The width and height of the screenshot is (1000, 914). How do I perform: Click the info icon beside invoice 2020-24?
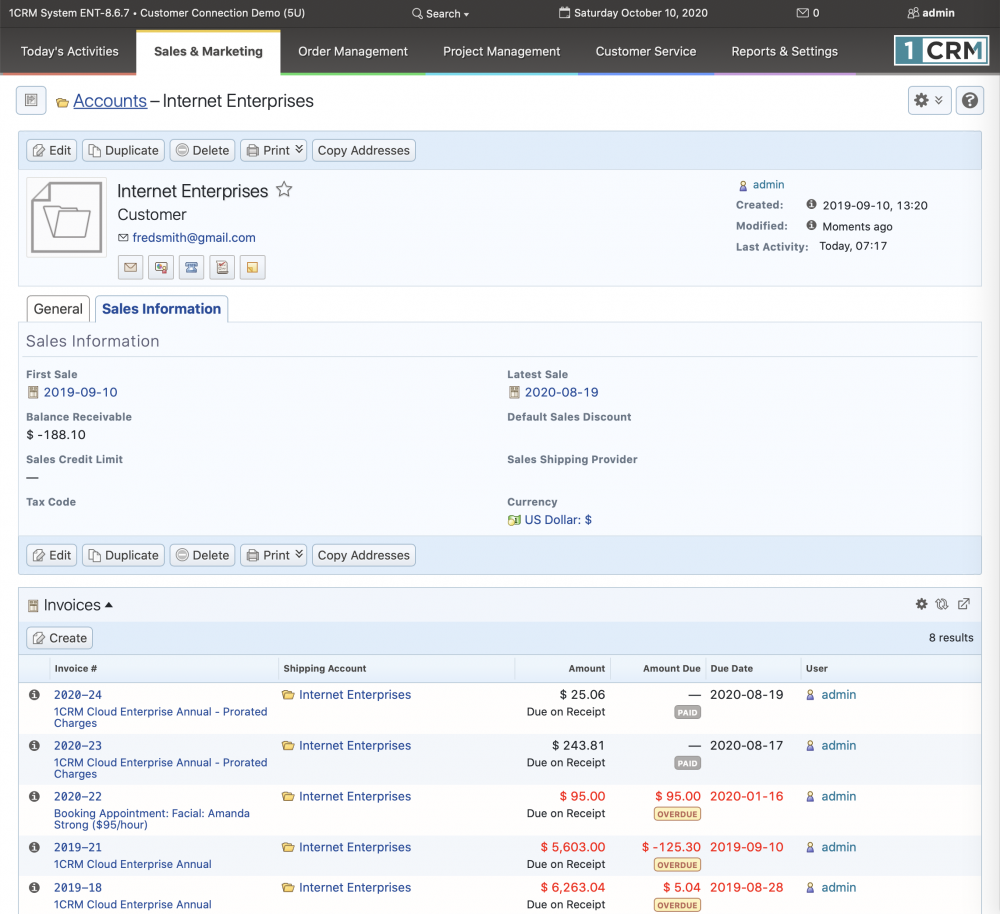coord(33,694)
